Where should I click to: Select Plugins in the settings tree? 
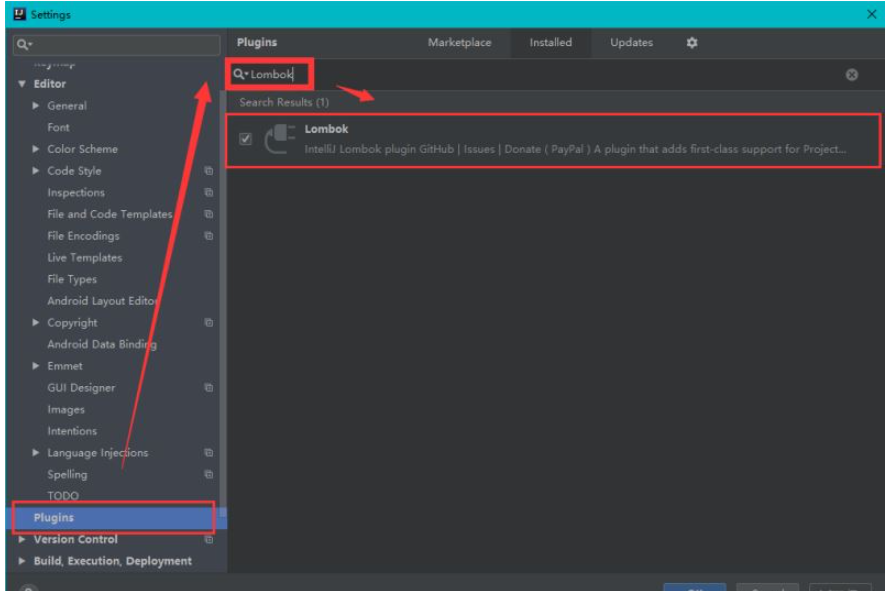(x=114, y=517)
